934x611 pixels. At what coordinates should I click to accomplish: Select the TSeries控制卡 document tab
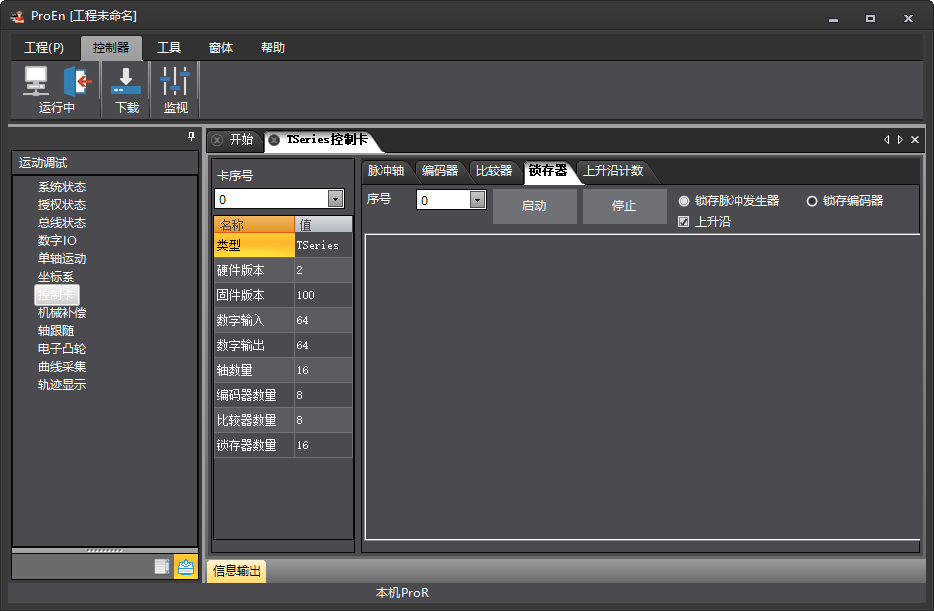click(x=326, y=140)
